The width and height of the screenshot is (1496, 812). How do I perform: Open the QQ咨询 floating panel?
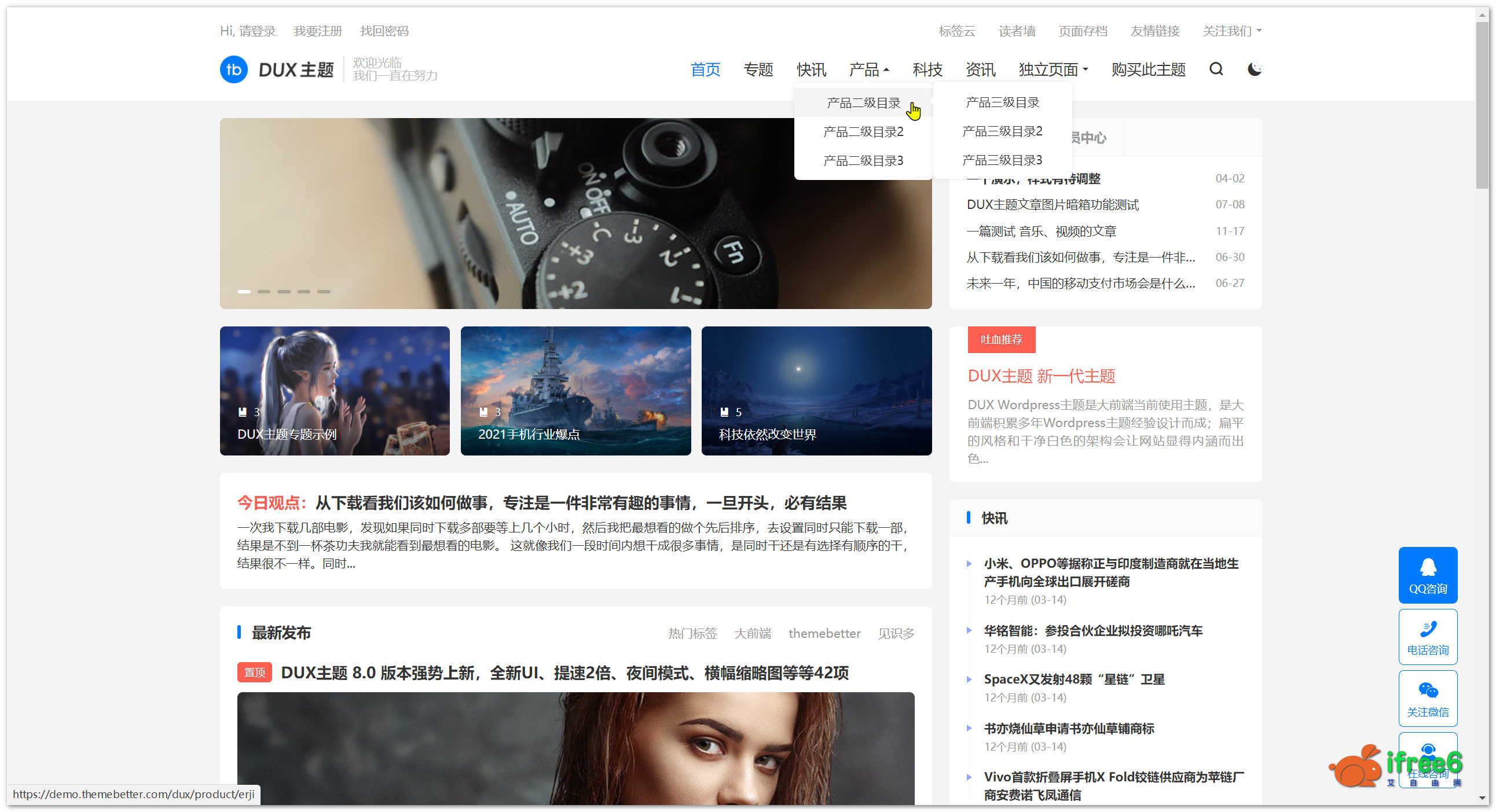(x=1428, y=575)
